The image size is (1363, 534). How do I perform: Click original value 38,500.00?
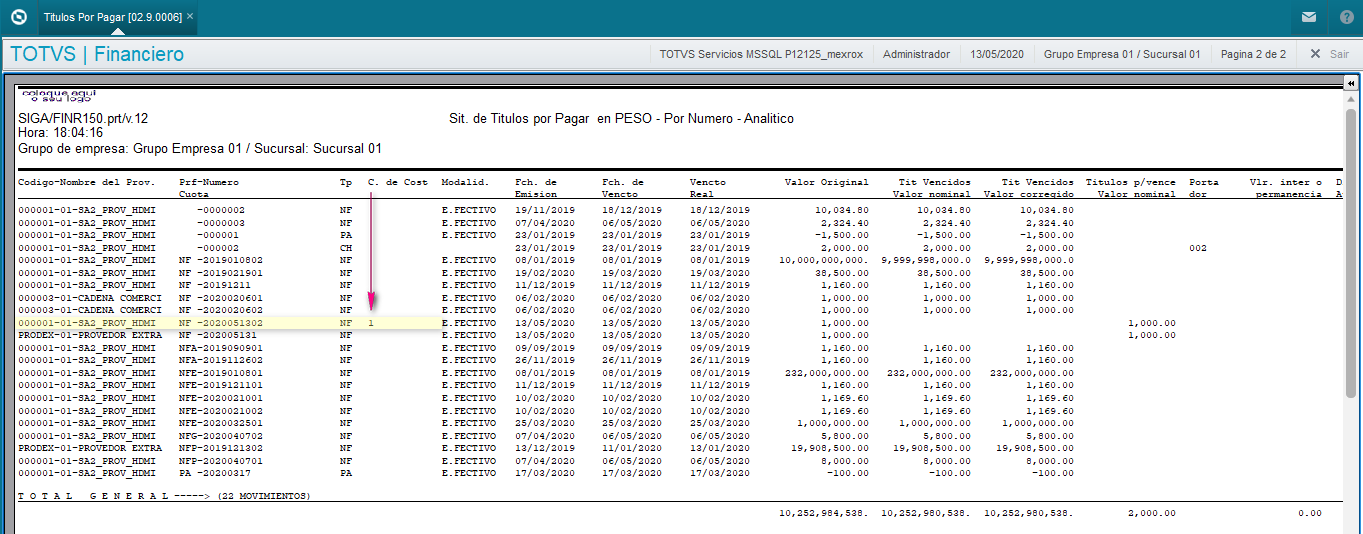coord(846,272)
